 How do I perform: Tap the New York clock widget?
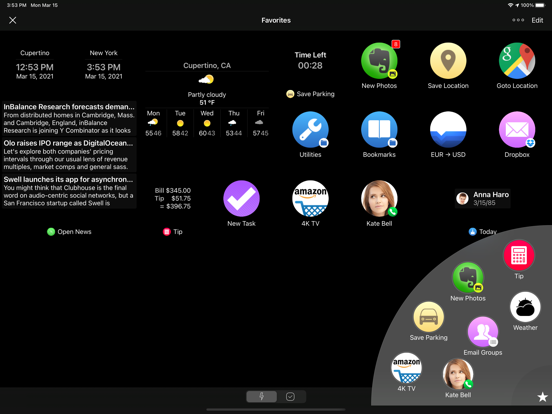(104, 64)
